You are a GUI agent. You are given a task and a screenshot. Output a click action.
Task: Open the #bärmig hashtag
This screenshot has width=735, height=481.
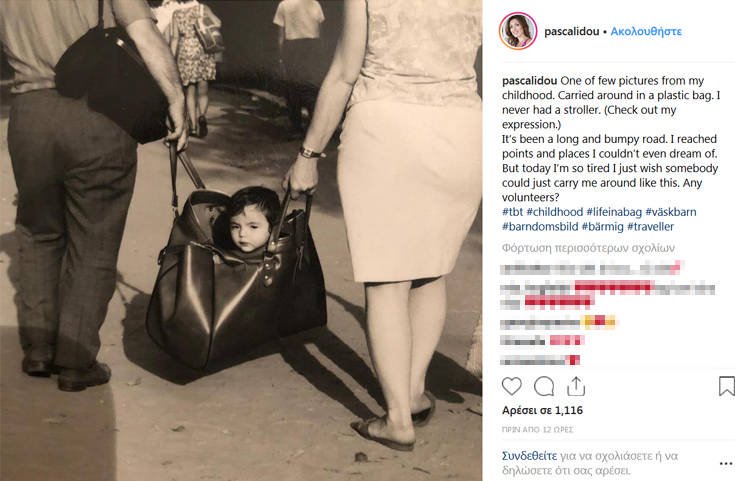coord(602,227)
